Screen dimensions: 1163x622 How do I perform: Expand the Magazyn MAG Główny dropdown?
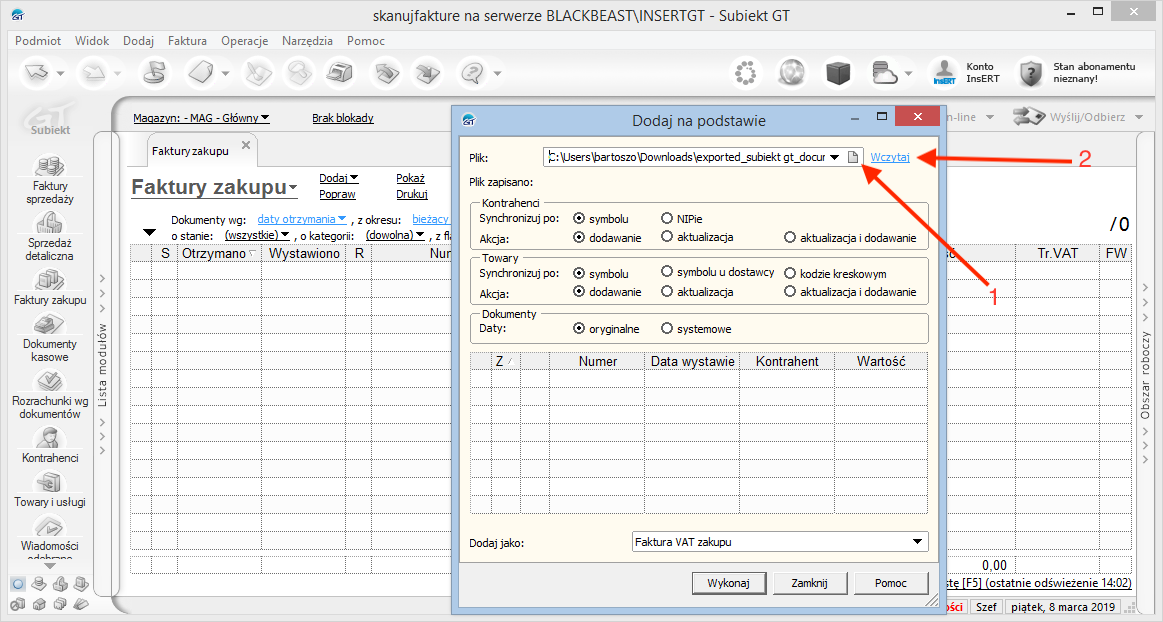click(264, 118)
